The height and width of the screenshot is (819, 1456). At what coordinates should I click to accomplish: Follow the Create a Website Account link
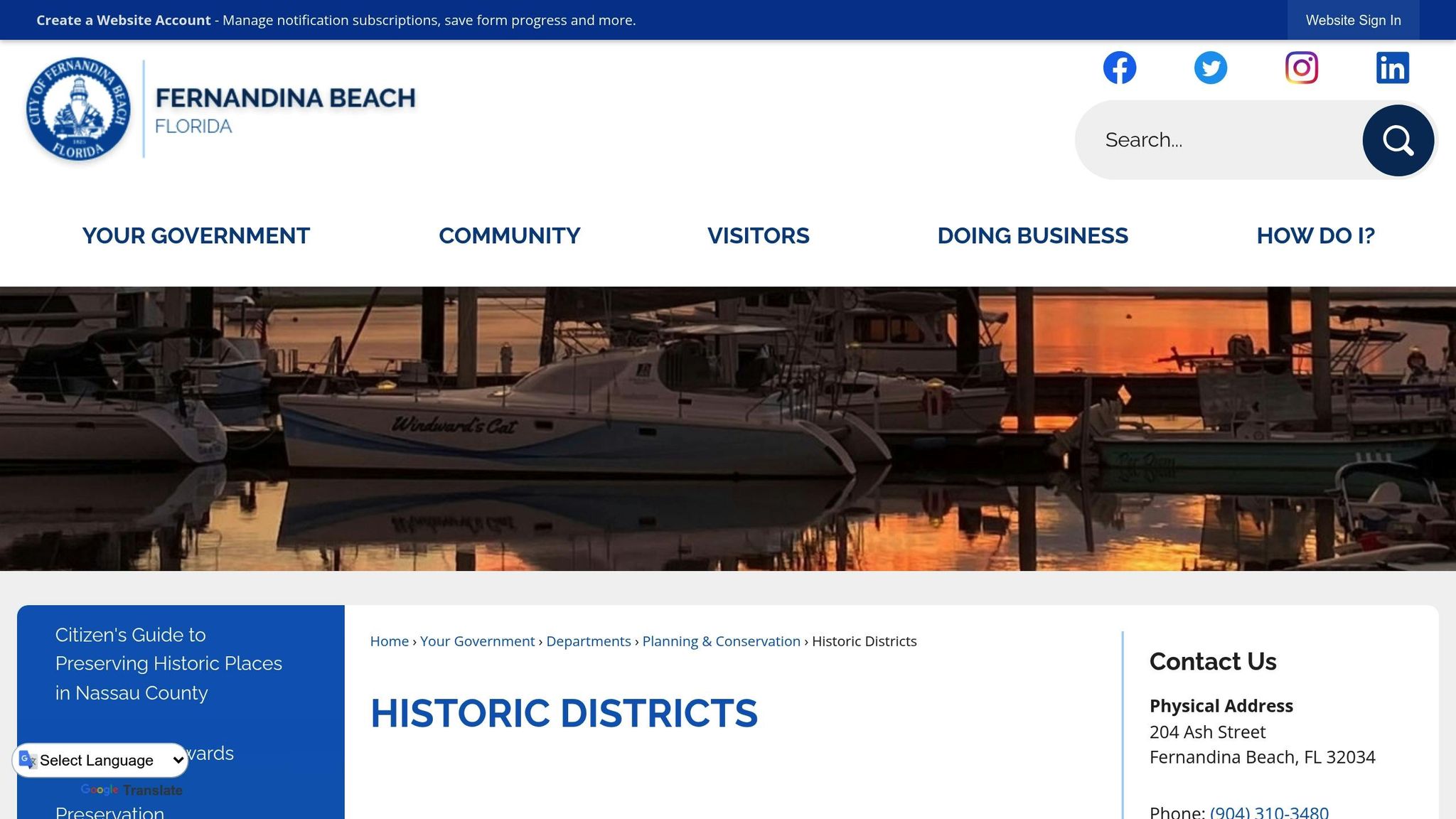pos(124,21)
